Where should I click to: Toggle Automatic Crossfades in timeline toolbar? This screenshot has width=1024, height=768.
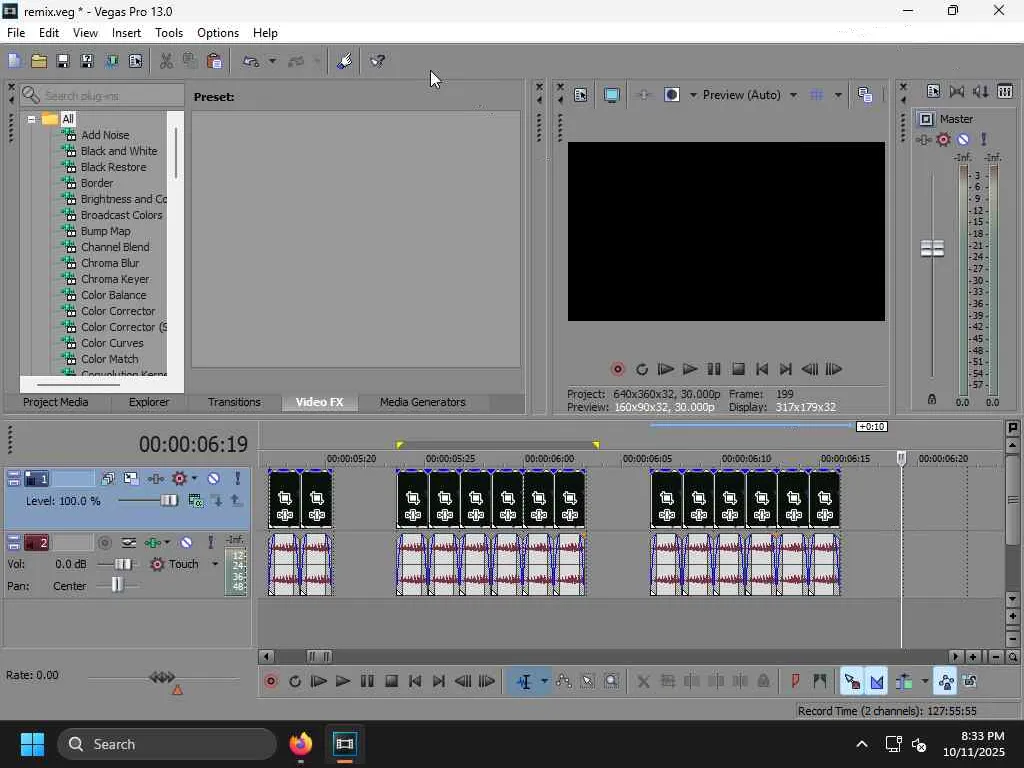pos(877,681)
